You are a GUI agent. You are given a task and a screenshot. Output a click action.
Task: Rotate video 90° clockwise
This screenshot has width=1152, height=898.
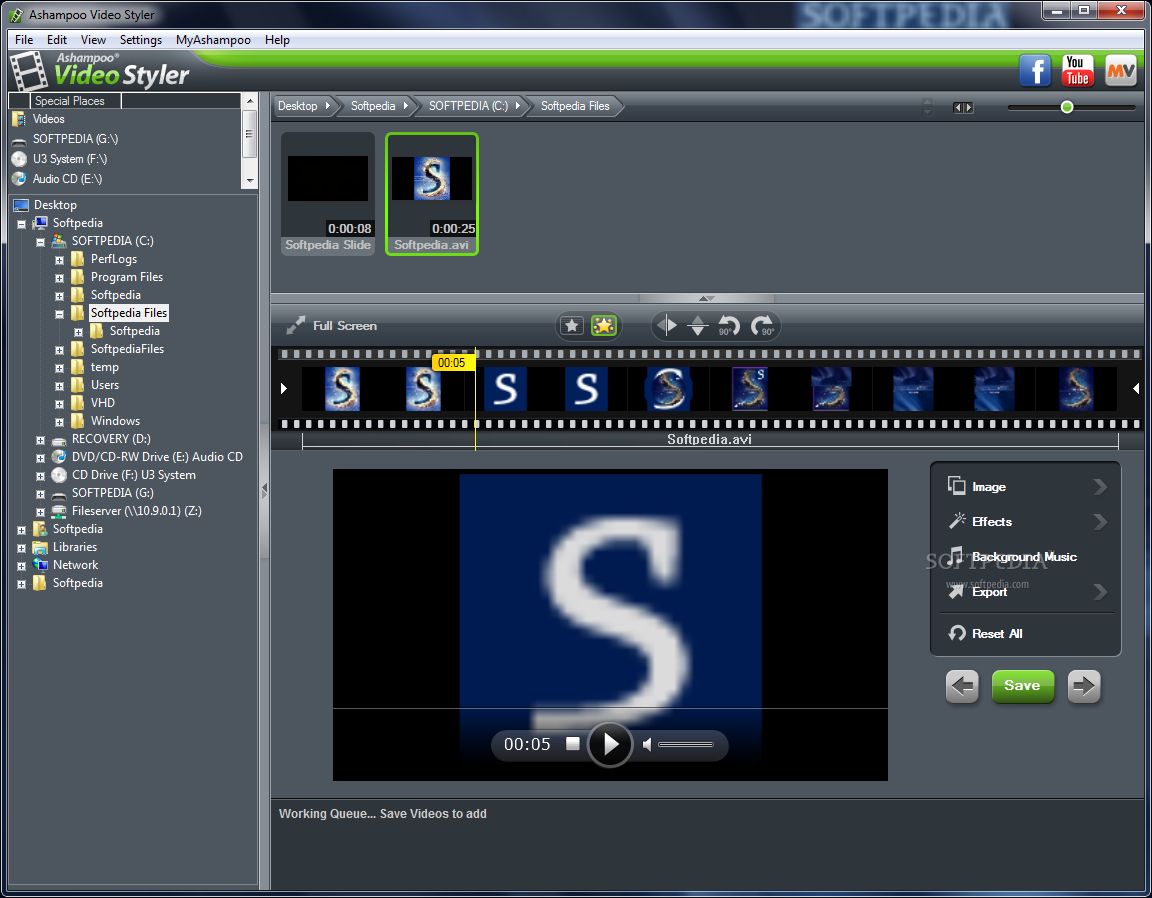762,326
